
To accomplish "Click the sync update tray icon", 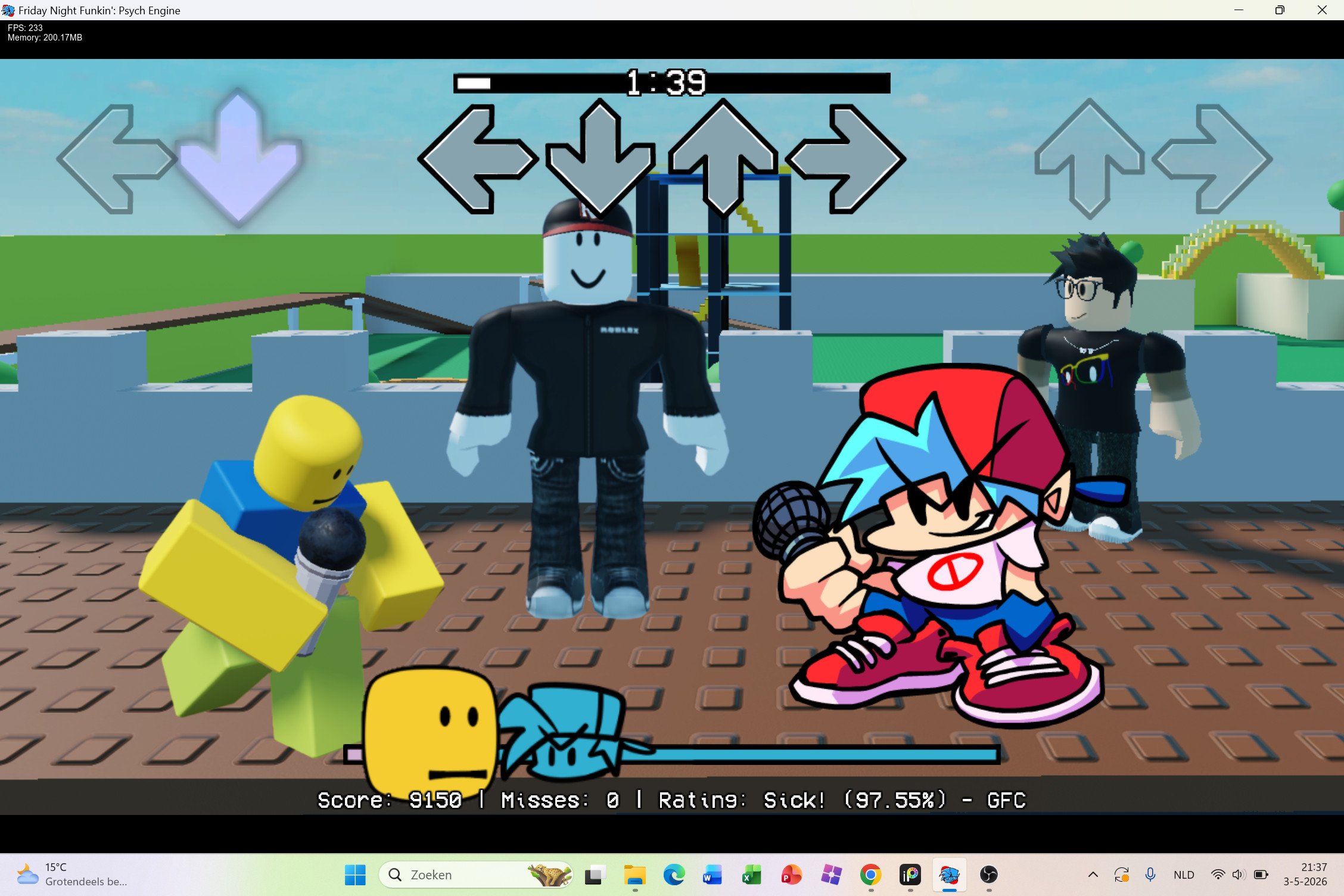I will [1122, 875].
